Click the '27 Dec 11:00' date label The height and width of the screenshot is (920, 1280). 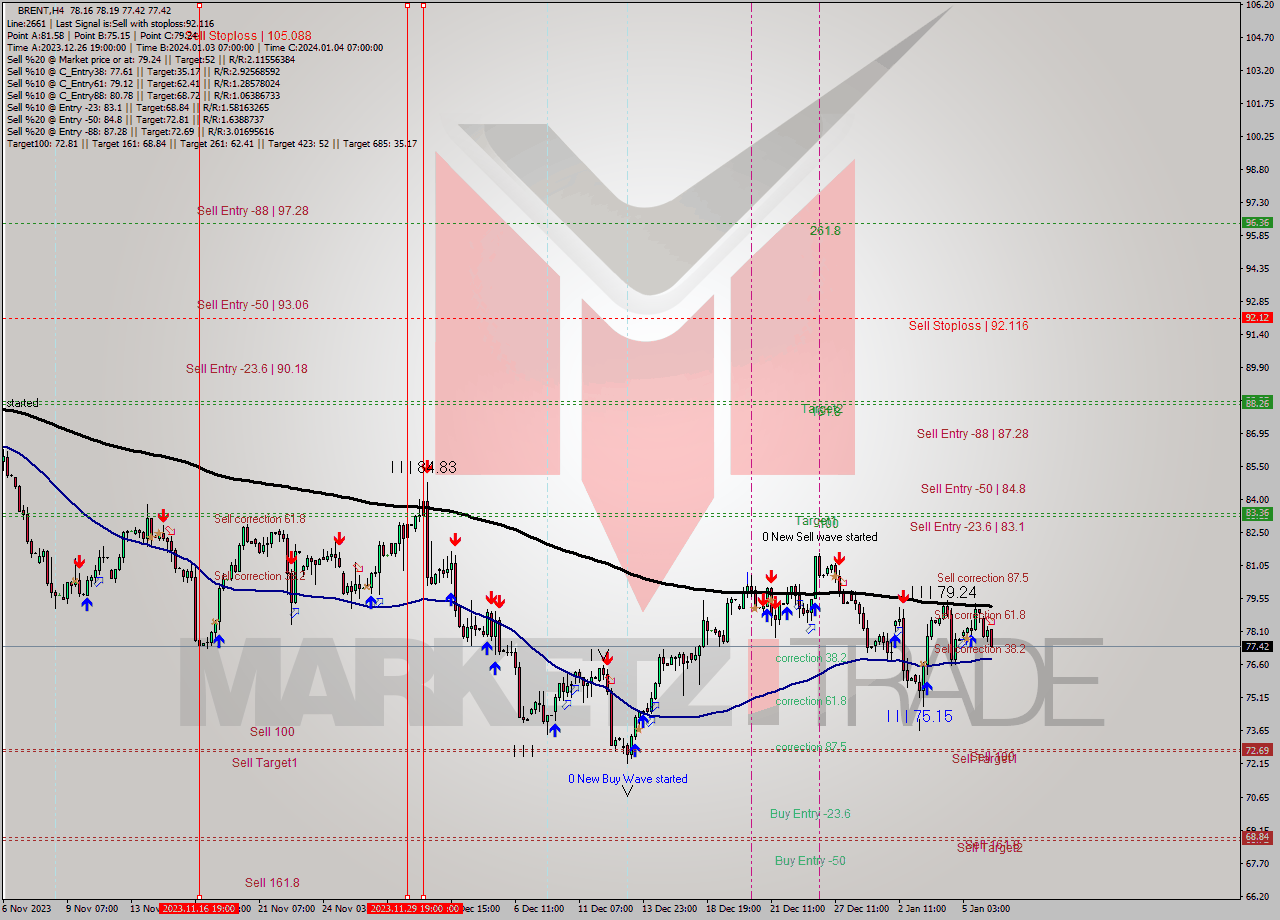(861, 909)
